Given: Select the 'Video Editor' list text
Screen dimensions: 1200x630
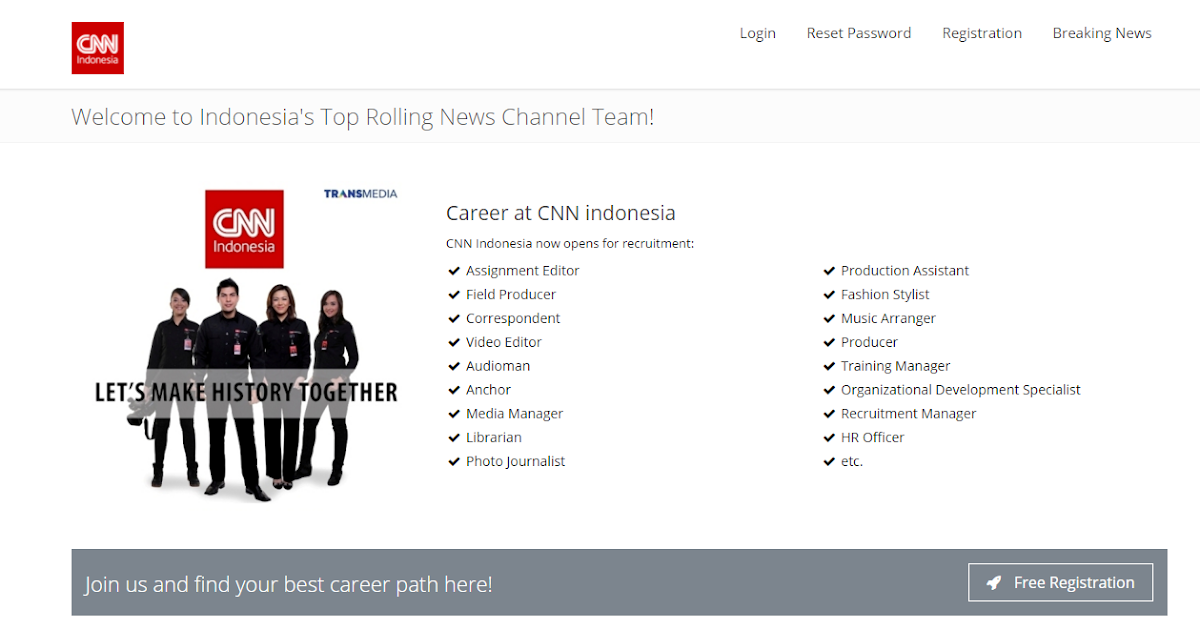Looking at the screenshot, I should tap(504, 342).
